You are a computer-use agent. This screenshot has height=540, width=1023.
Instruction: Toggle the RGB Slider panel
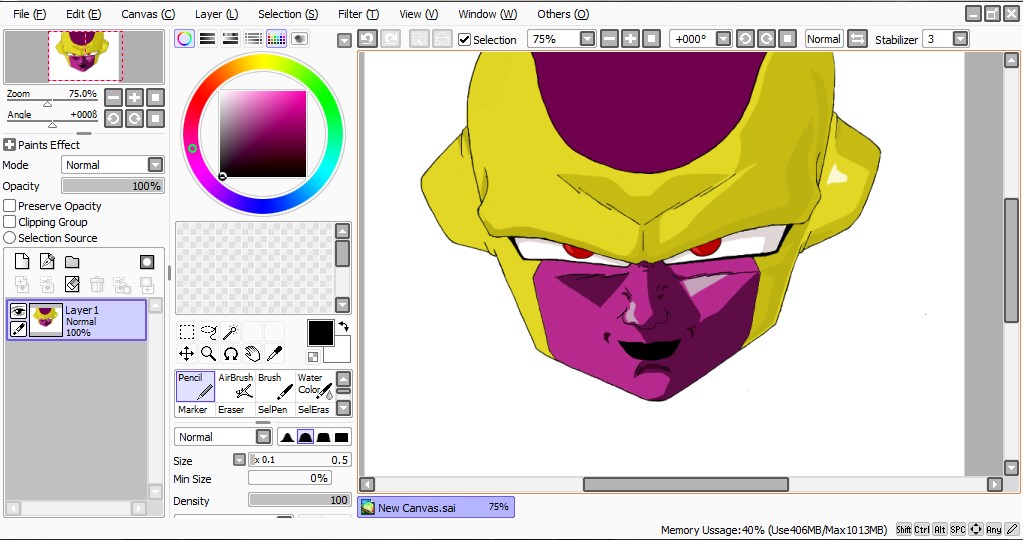(207, 38)
